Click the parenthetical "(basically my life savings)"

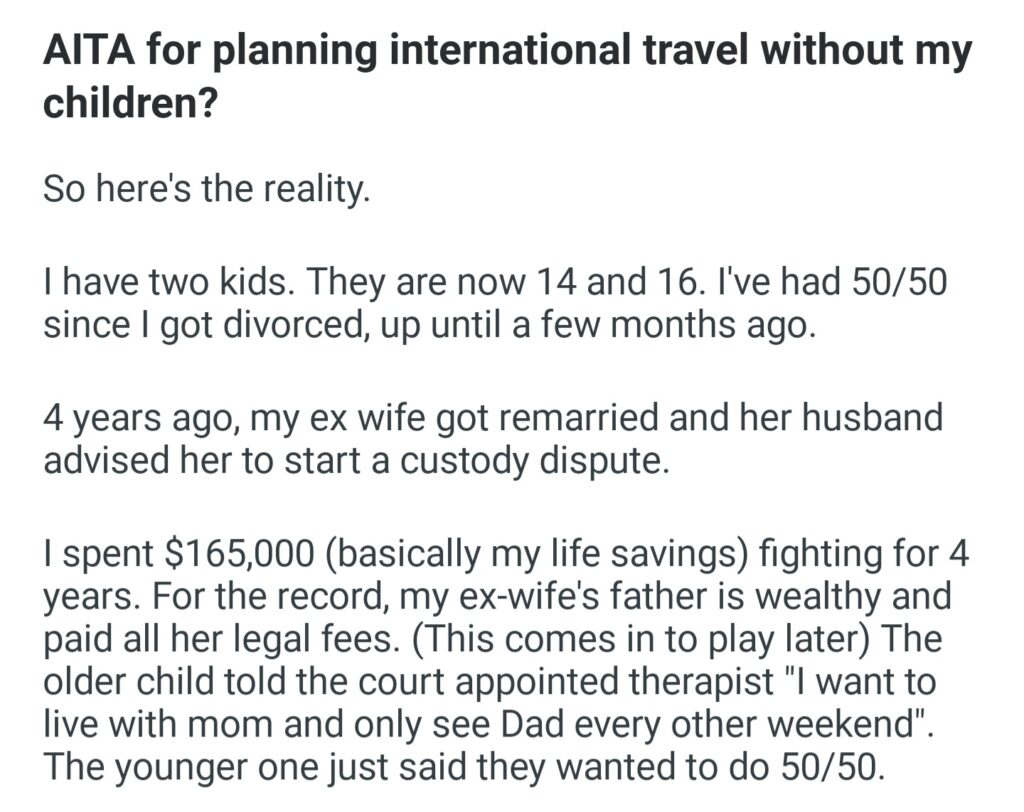coord(526,553)
